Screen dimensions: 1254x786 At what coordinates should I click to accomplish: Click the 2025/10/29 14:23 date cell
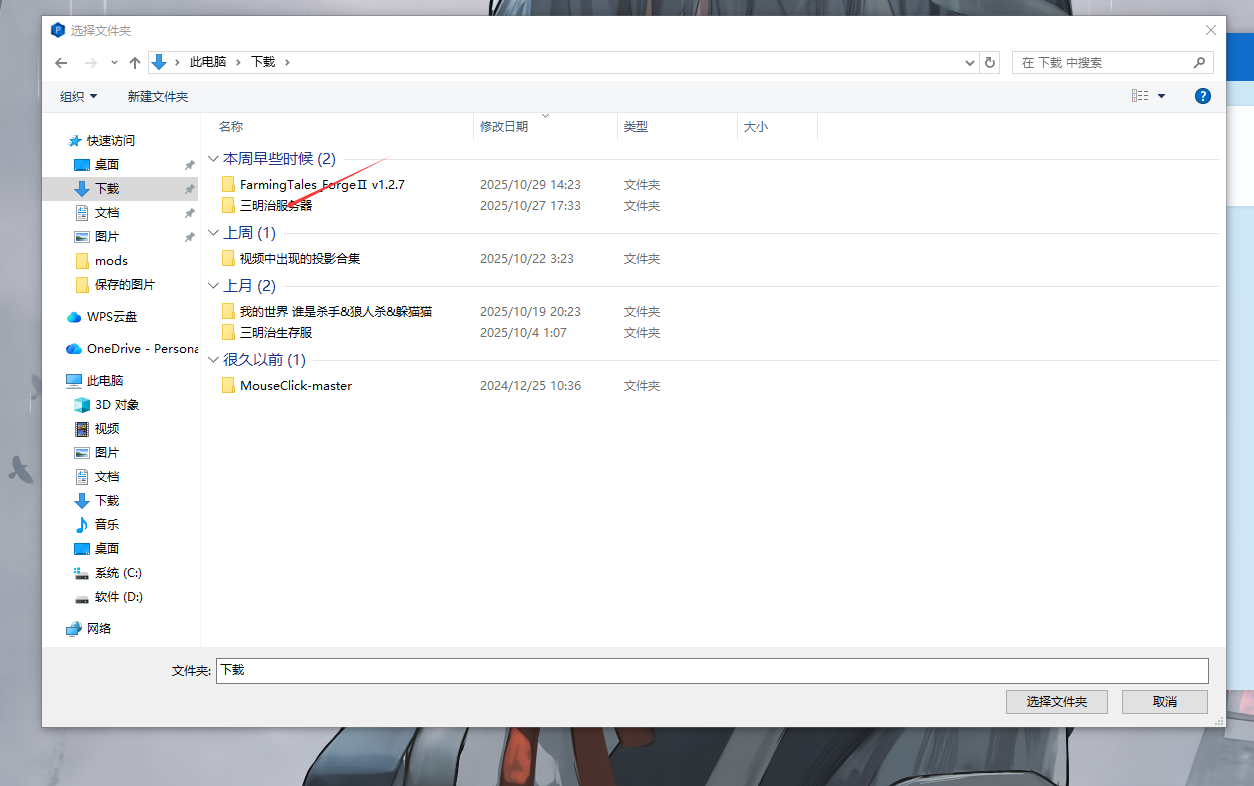point(530,184)
